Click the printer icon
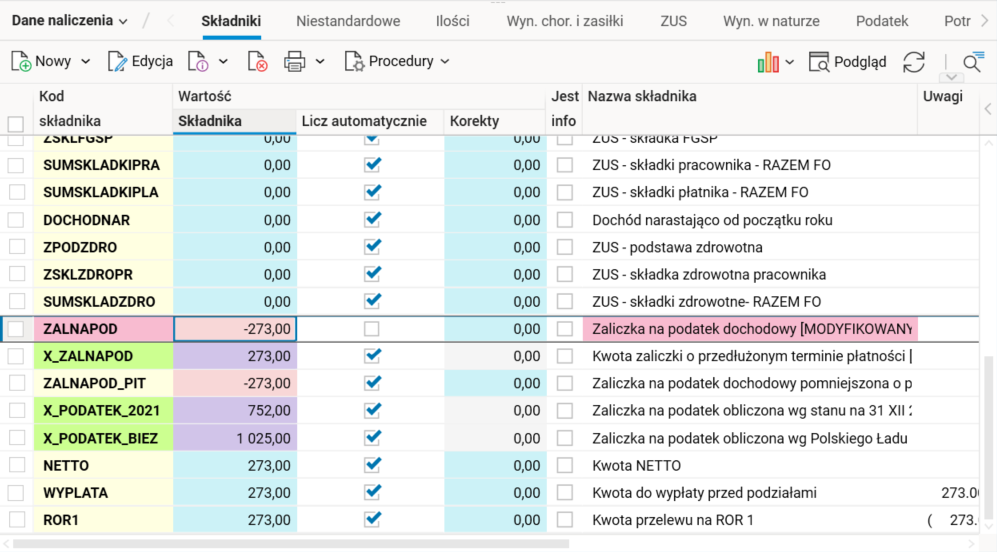The height and width of the screenshot is (552, 997). point(294,62)
